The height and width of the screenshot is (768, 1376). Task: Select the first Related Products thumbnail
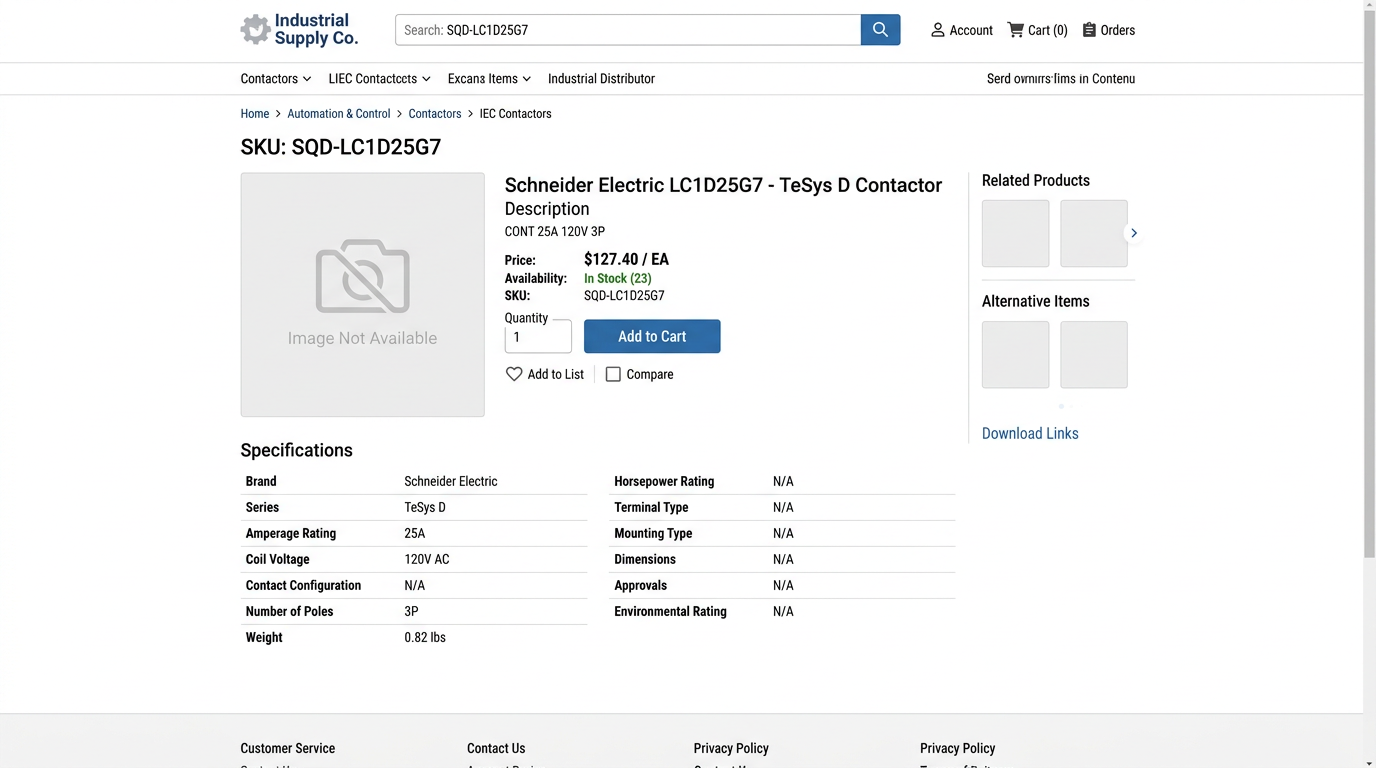[x=1015, y=234]
